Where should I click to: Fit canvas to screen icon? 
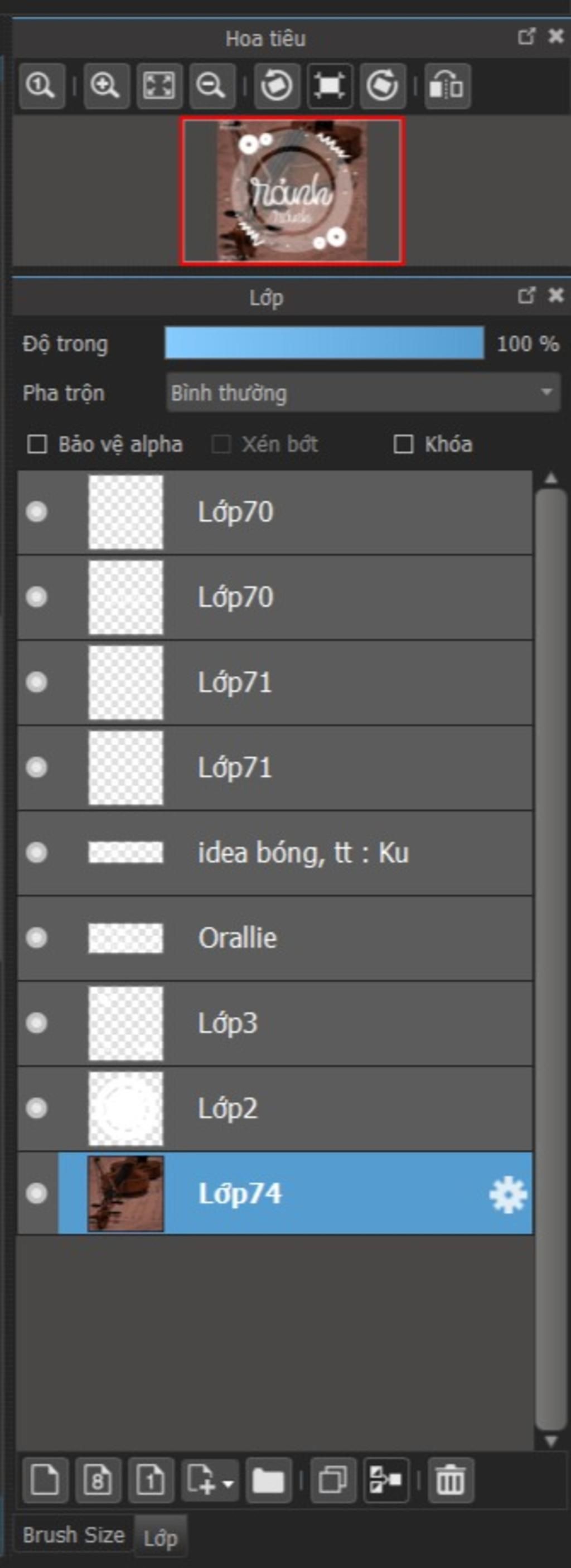(159, 86)
